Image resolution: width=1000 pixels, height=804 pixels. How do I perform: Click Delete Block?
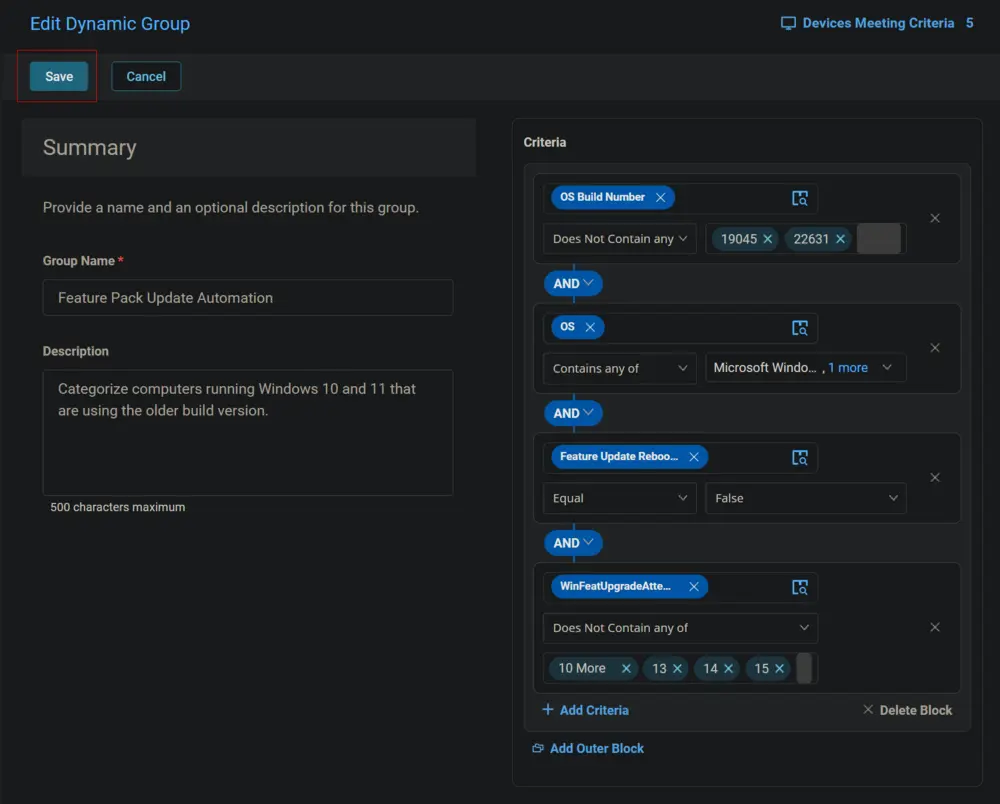tap(908, 710)
